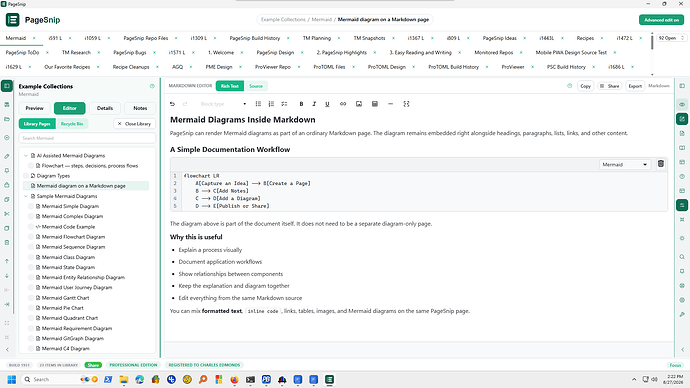Switch editor to Source mode
The width and height of the screenshot is (690, 388).
pos(256,86)
